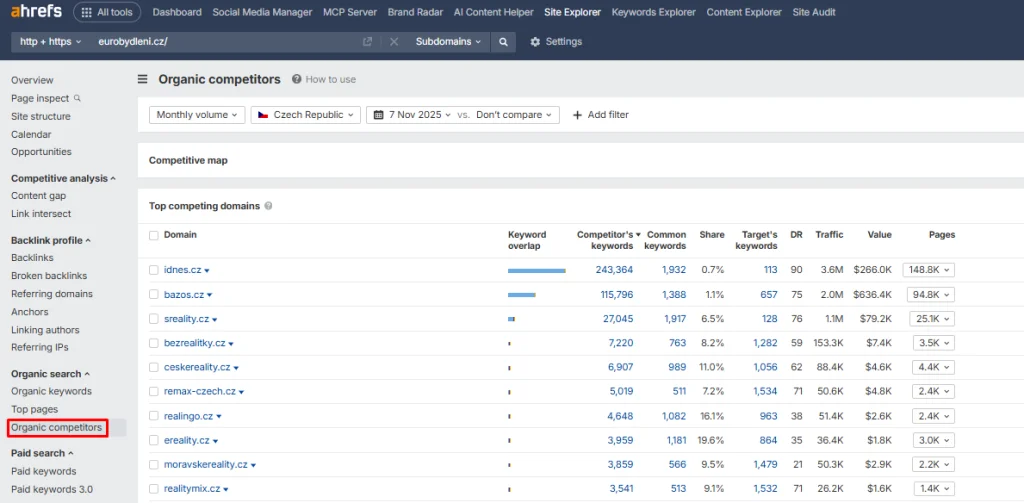Open the idnes.cz domain link
The height and width of the screenshot is (503, 1024).
pos(182,270)
